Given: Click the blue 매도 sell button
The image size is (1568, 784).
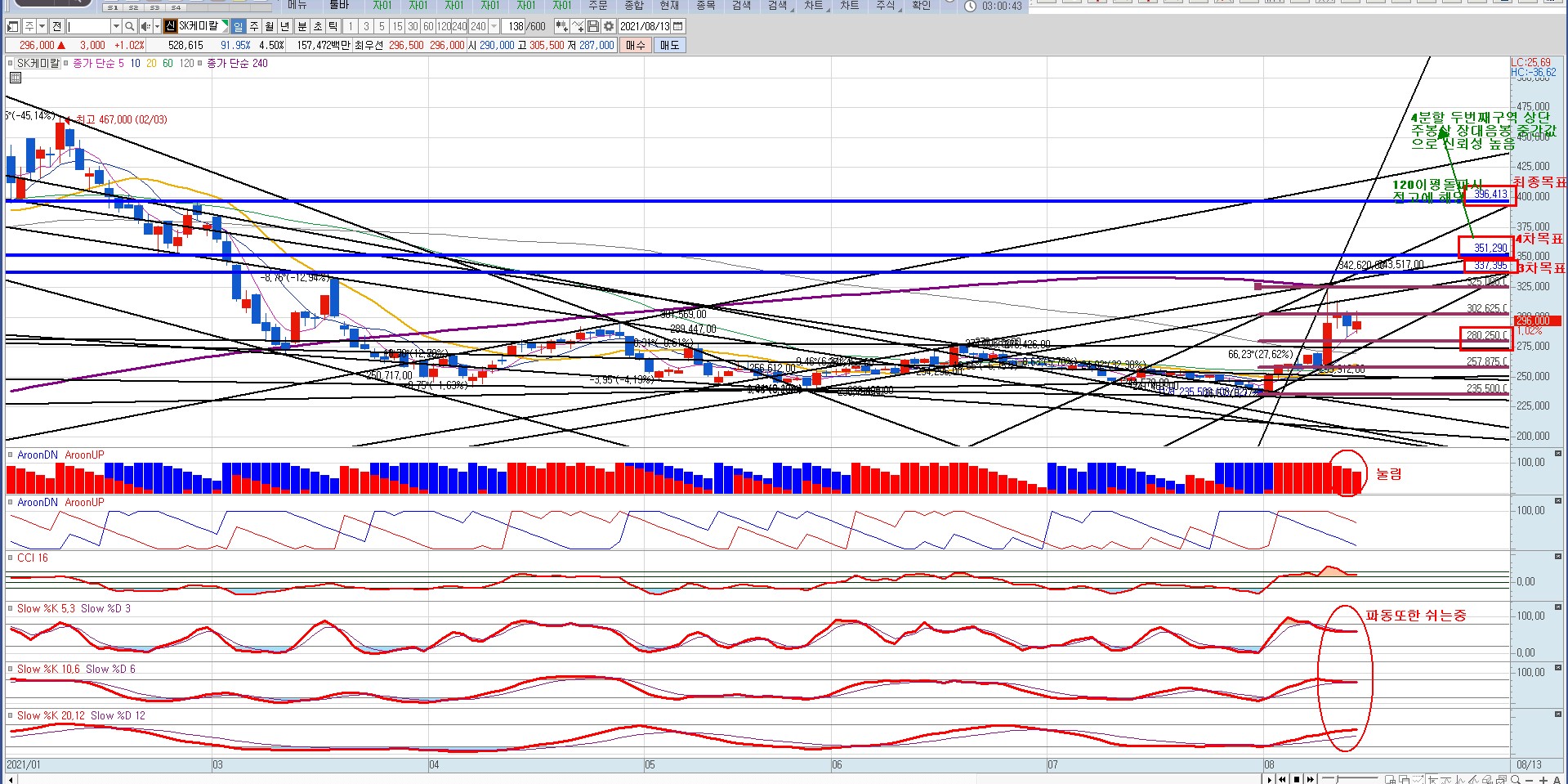Looking at the screenshot, I should pyautogui.click(x=669, y=45).
